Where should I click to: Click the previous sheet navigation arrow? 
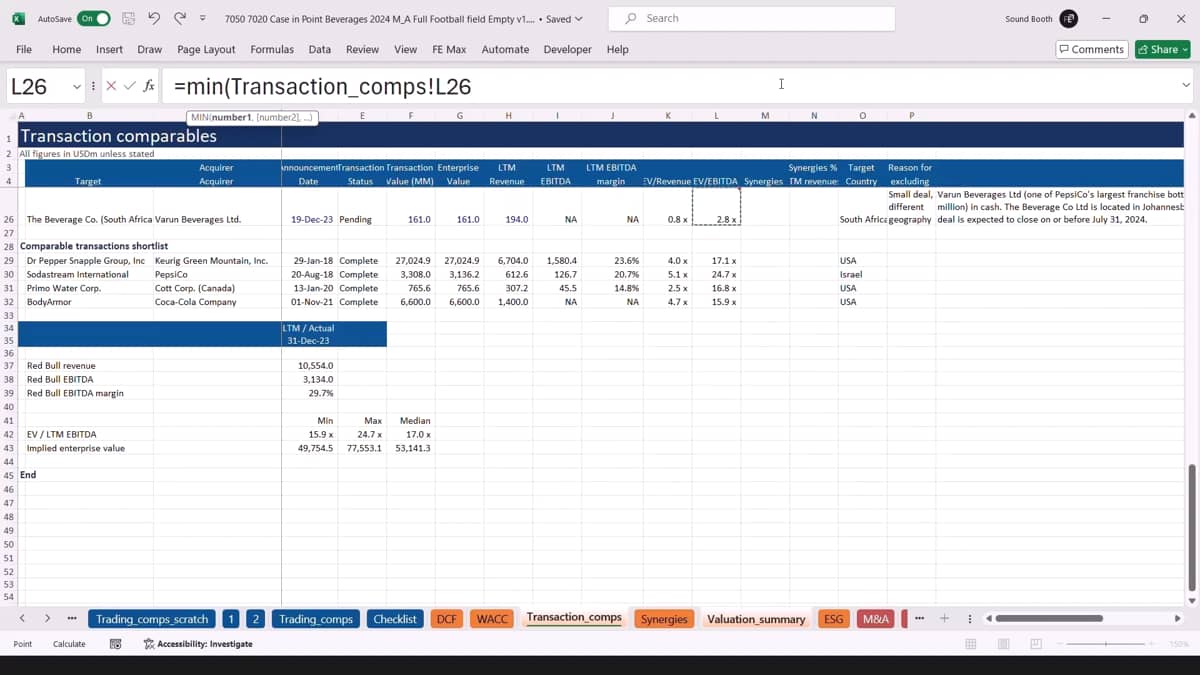pyautogui.click(x=21, y=619)
